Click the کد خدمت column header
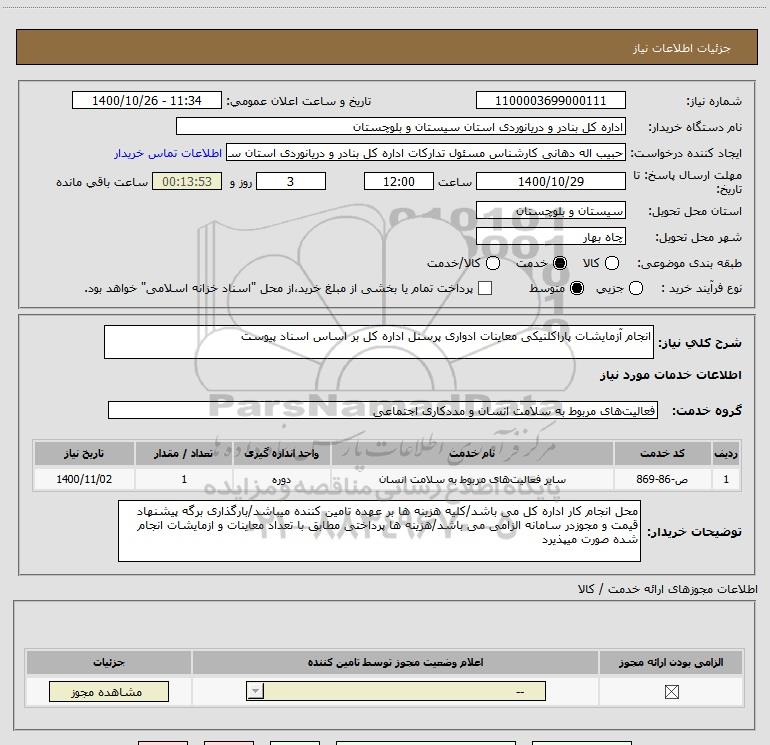Image resolution: width=770 pixels, height=745 pixels. (662, 453)
